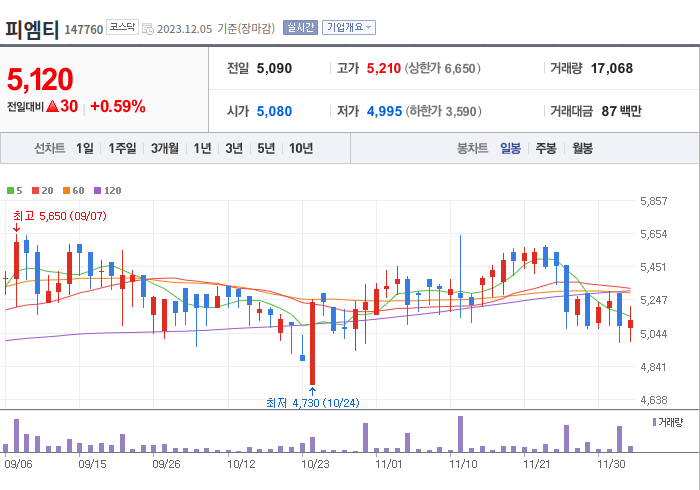Click the trading value 87 백만
The width and height of the screenshot is (700, 490).
pyautogui.click(x=621, y=111)
